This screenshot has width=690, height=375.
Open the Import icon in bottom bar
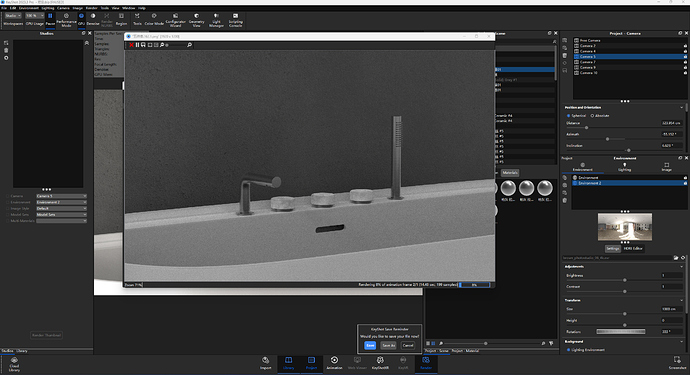click(265, 363)
